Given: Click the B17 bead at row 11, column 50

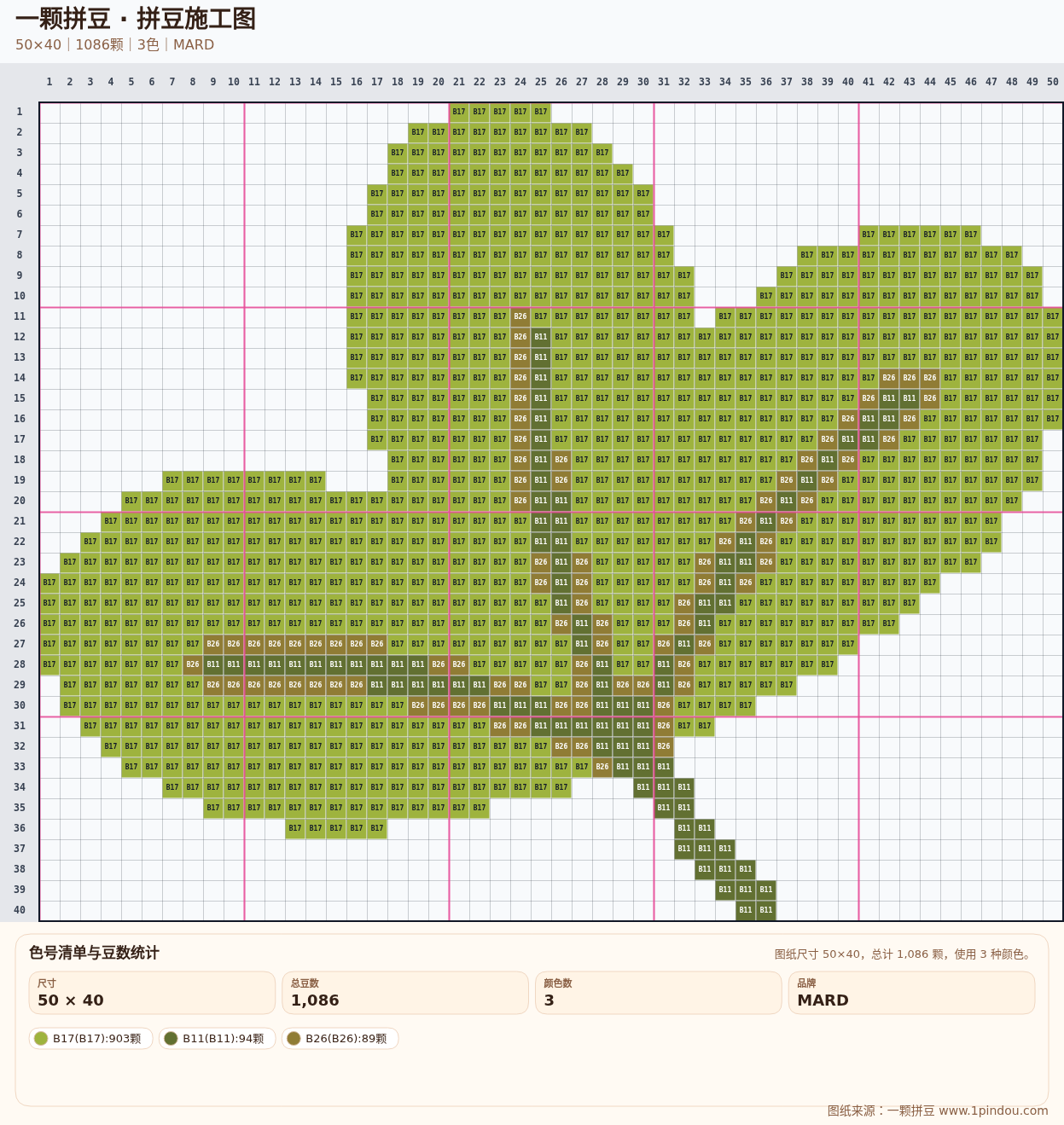Looking at the screenshot, I should tap(1053, 316).
